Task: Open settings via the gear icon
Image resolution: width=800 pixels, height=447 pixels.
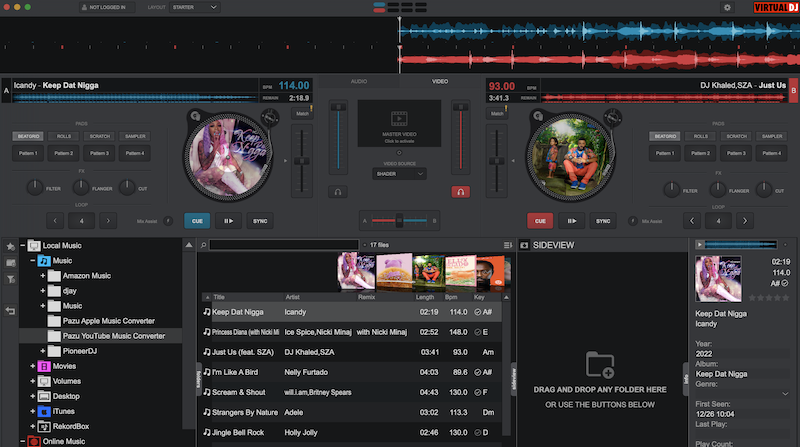Action: (x=727, y=7)
